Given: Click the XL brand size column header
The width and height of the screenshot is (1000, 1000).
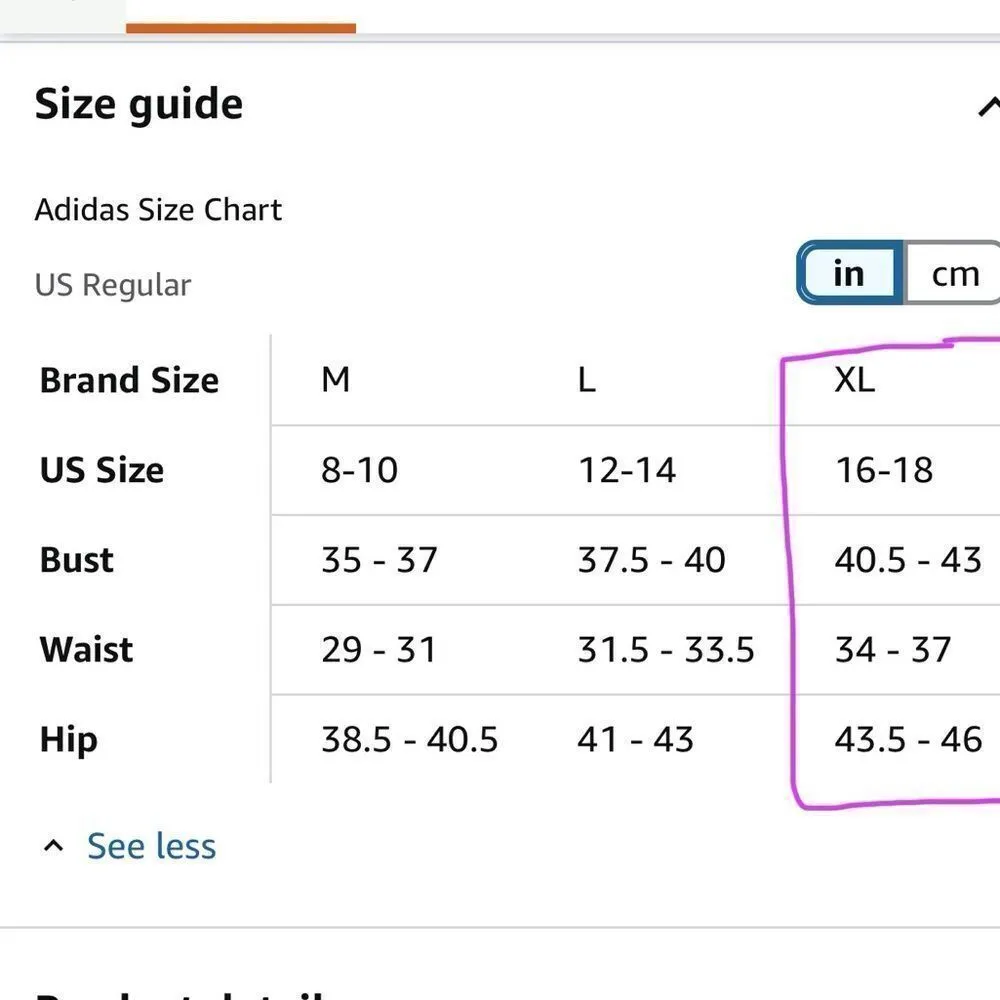Looking at the screenshot, I should click(855, 380).
